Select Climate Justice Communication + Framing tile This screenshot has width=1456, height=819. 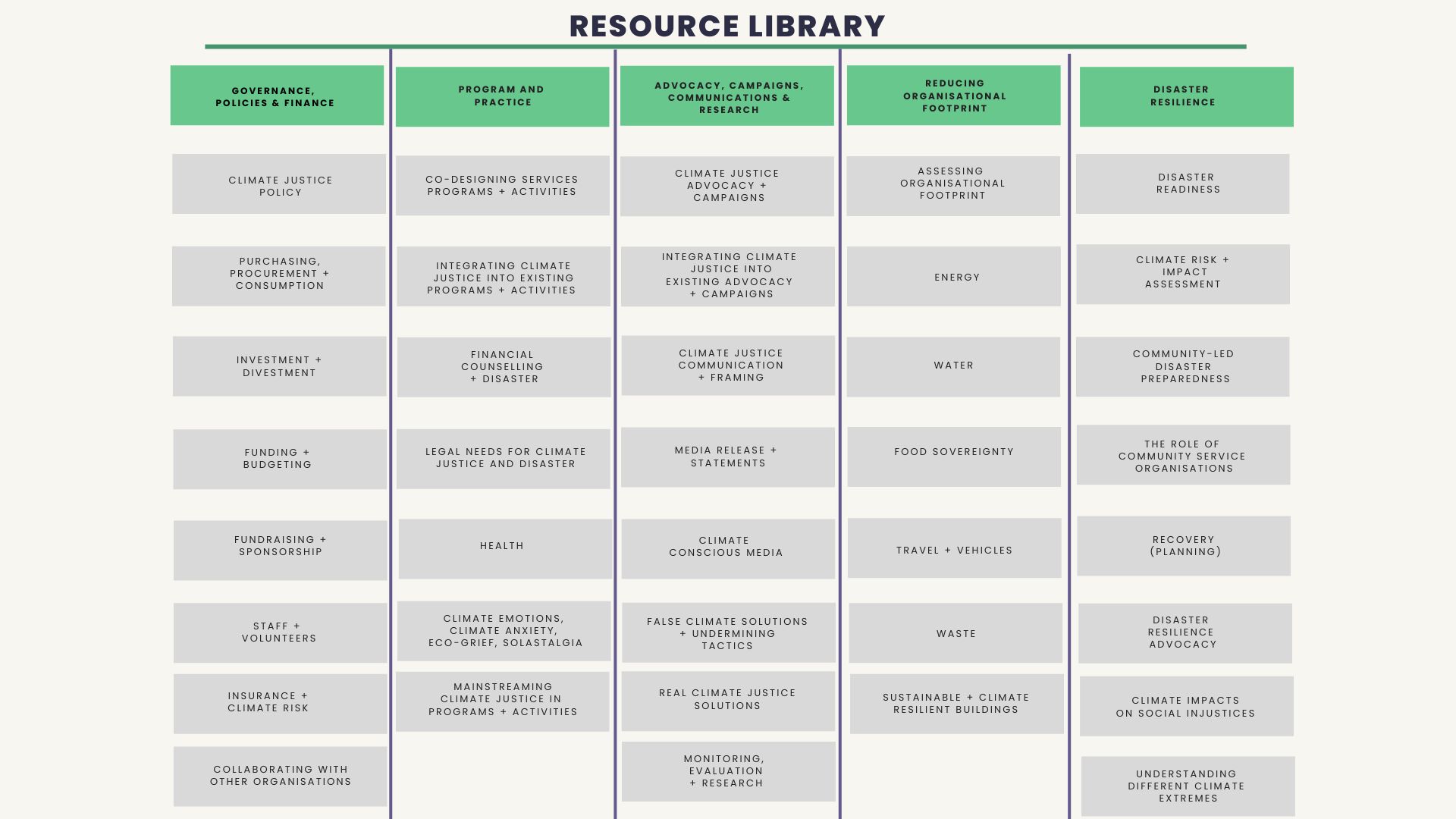point(729,366)
